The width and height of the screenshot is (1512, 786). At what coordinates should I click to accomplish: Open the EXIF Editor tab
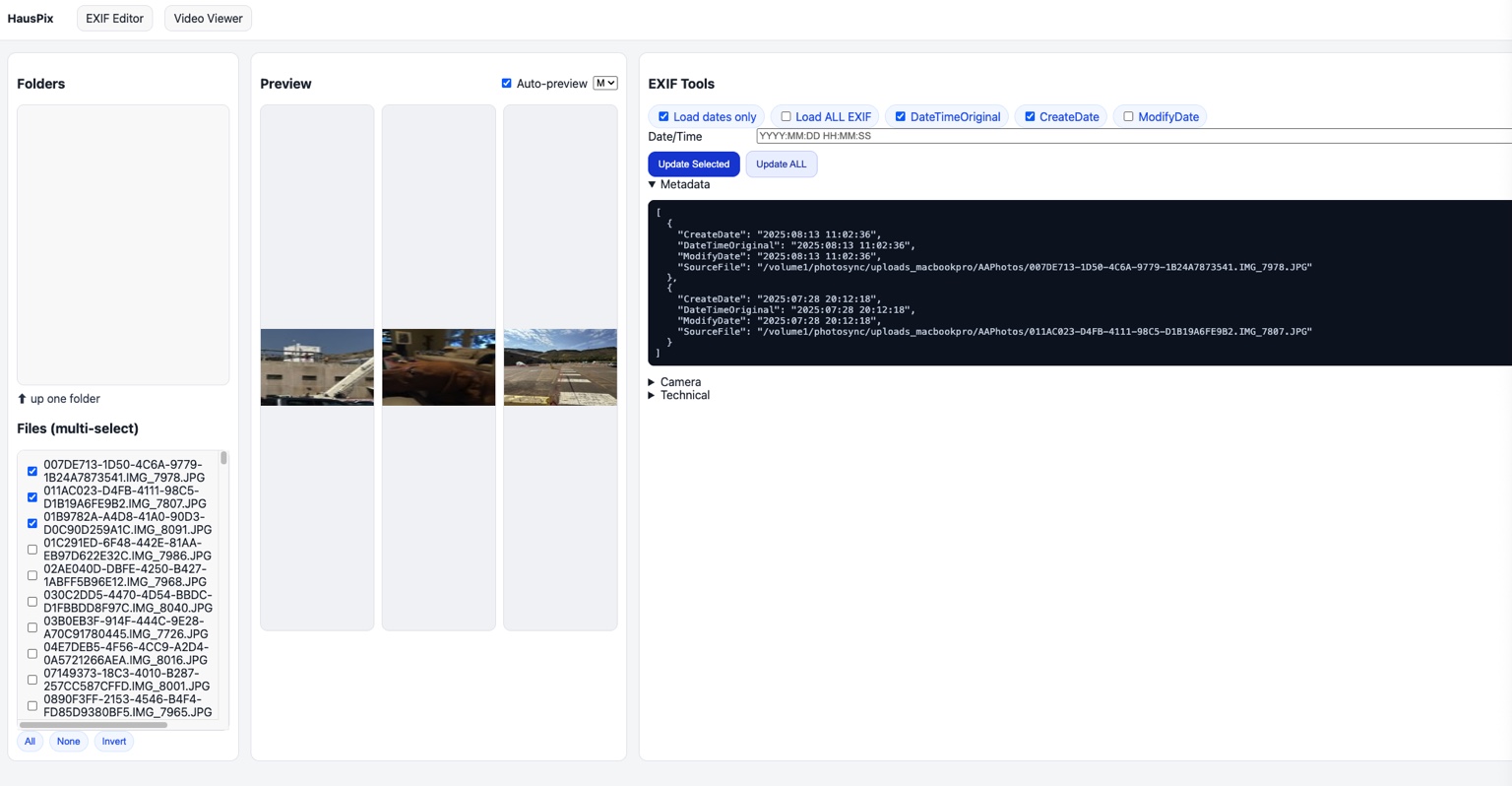coord(114,19)
